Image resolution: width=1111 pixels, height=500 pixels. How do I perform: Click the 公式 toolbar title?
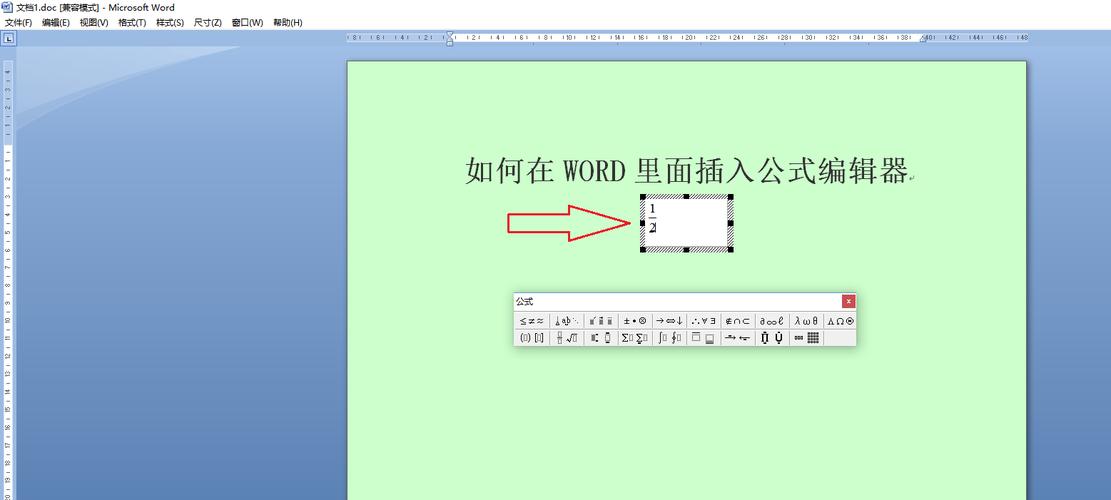click(x=525, y=302)
